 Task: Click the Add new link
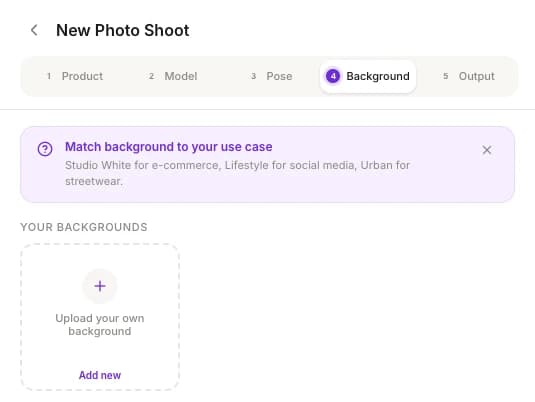pos(100,375)
